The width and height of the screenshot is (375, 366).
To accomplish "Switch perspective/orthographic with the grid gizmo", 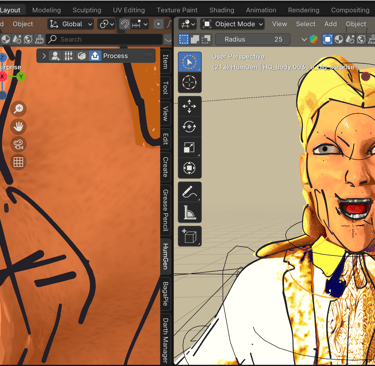I will pos(18,162).
